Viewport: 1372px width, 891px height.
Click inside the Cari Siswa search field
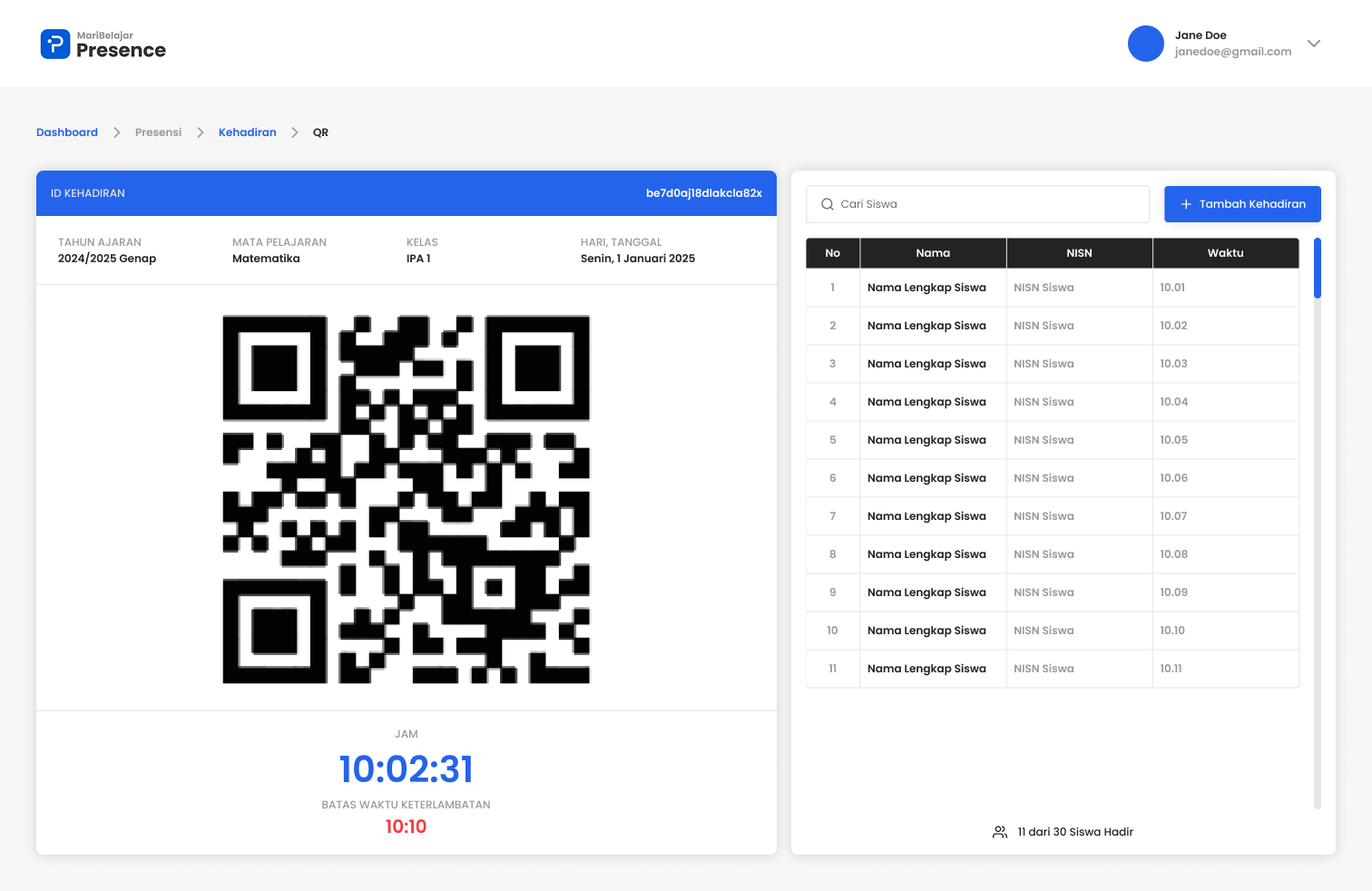[977, 204]
